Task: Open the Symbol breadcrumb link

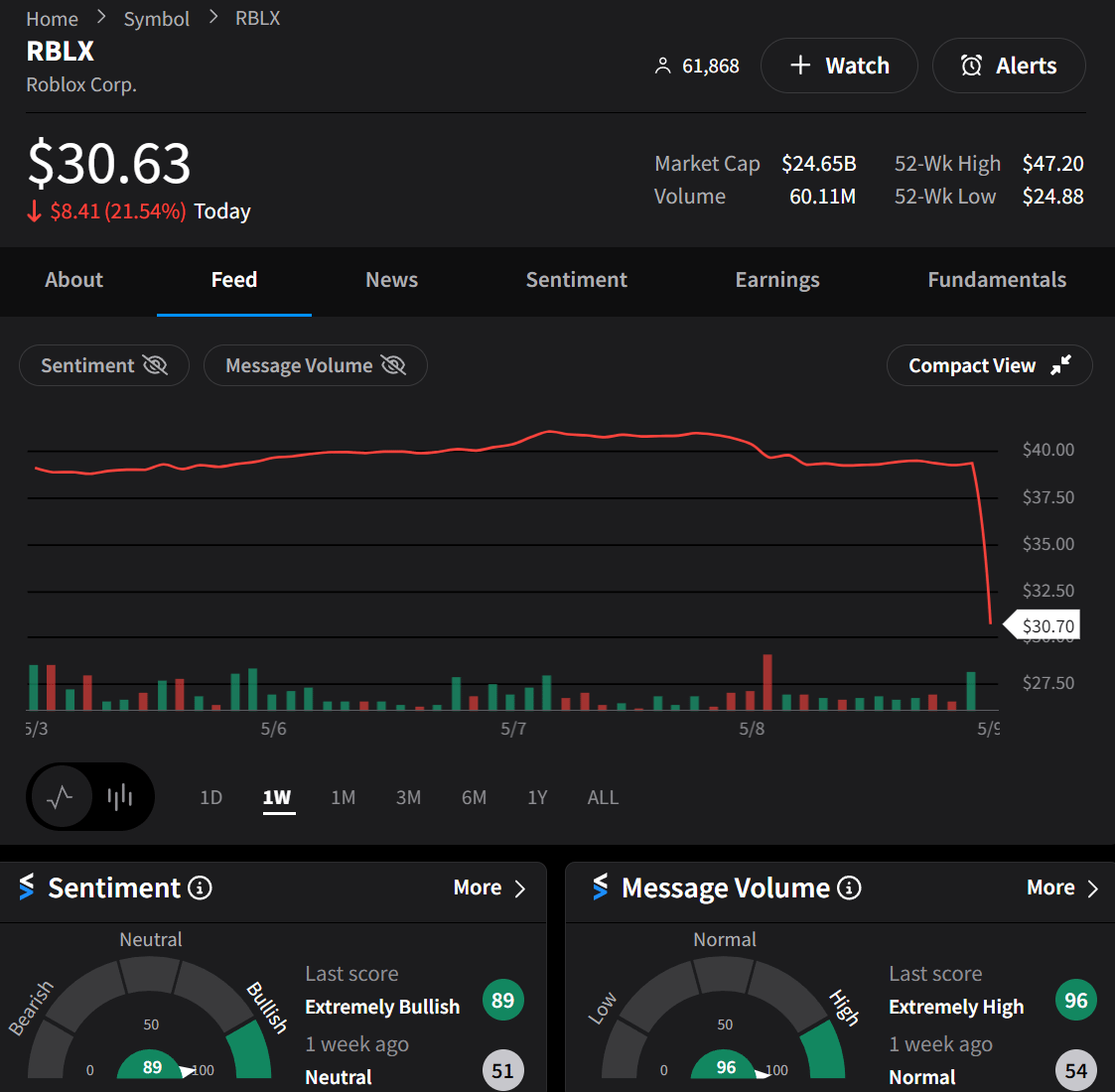Action: coord(157,19)
